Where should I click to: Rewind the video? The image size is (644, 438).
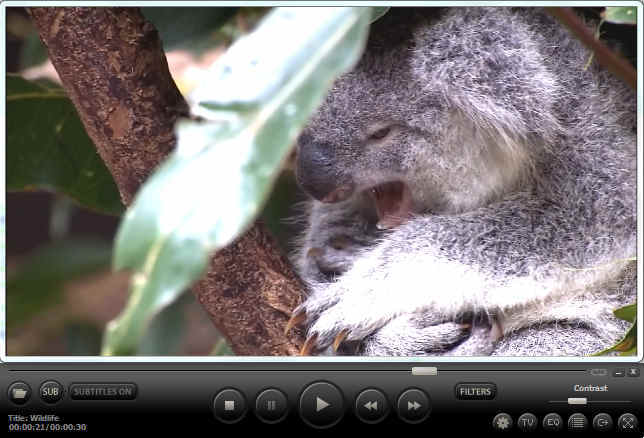pos(370,405)
